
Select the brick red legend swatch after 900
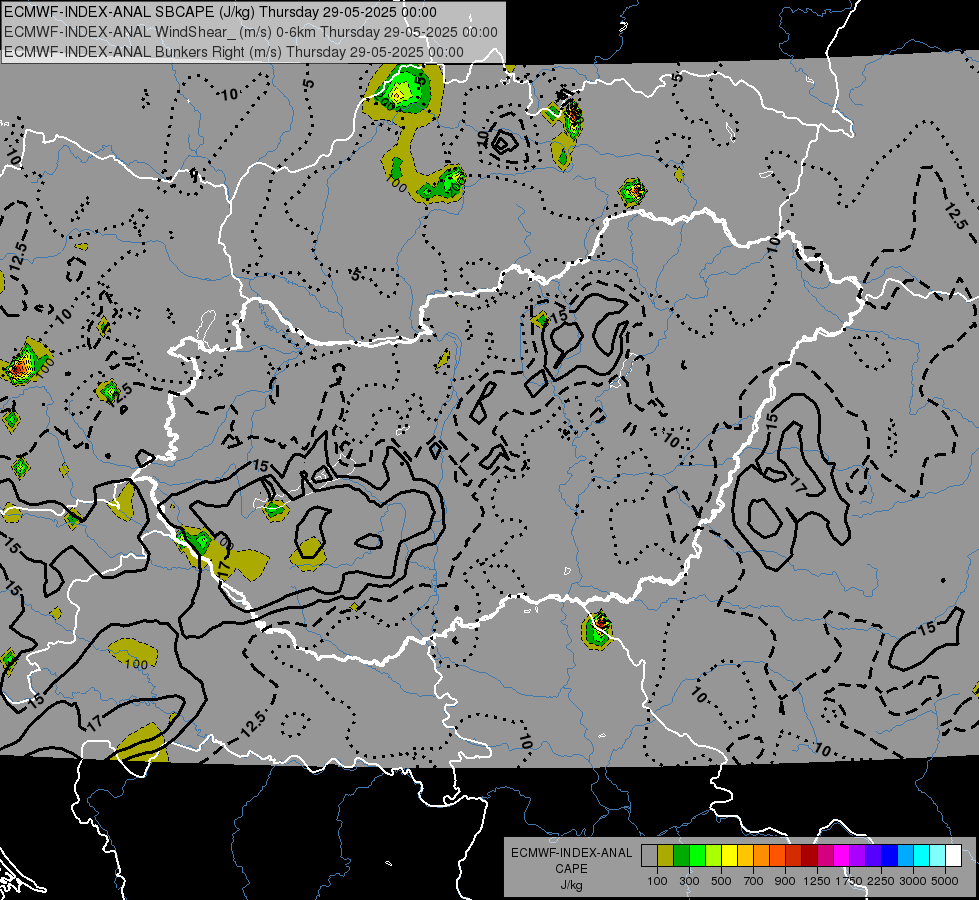tap(794, 856)
